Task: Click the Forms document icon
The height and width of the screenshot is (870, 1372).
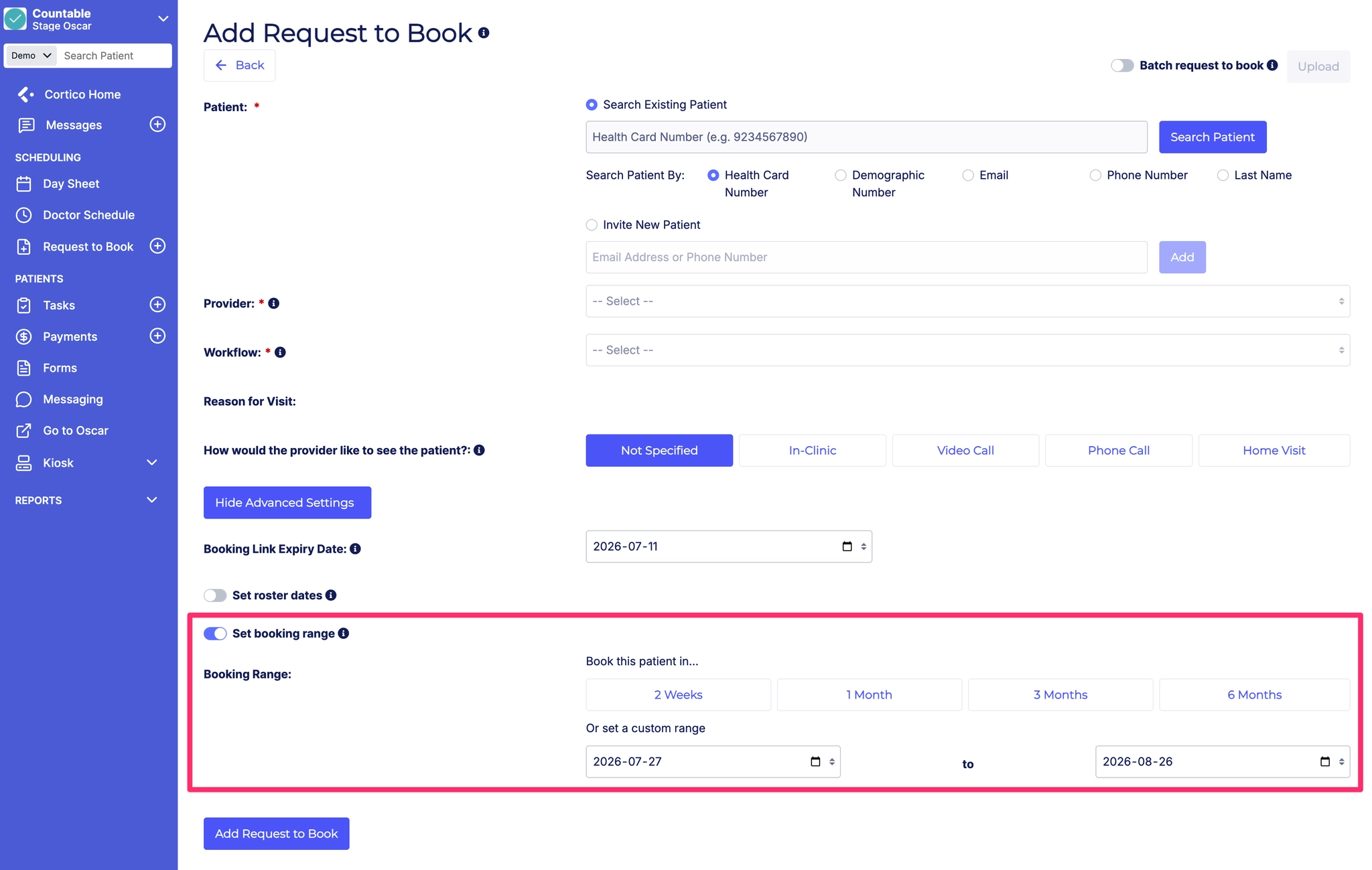Action: pos(24,368)
